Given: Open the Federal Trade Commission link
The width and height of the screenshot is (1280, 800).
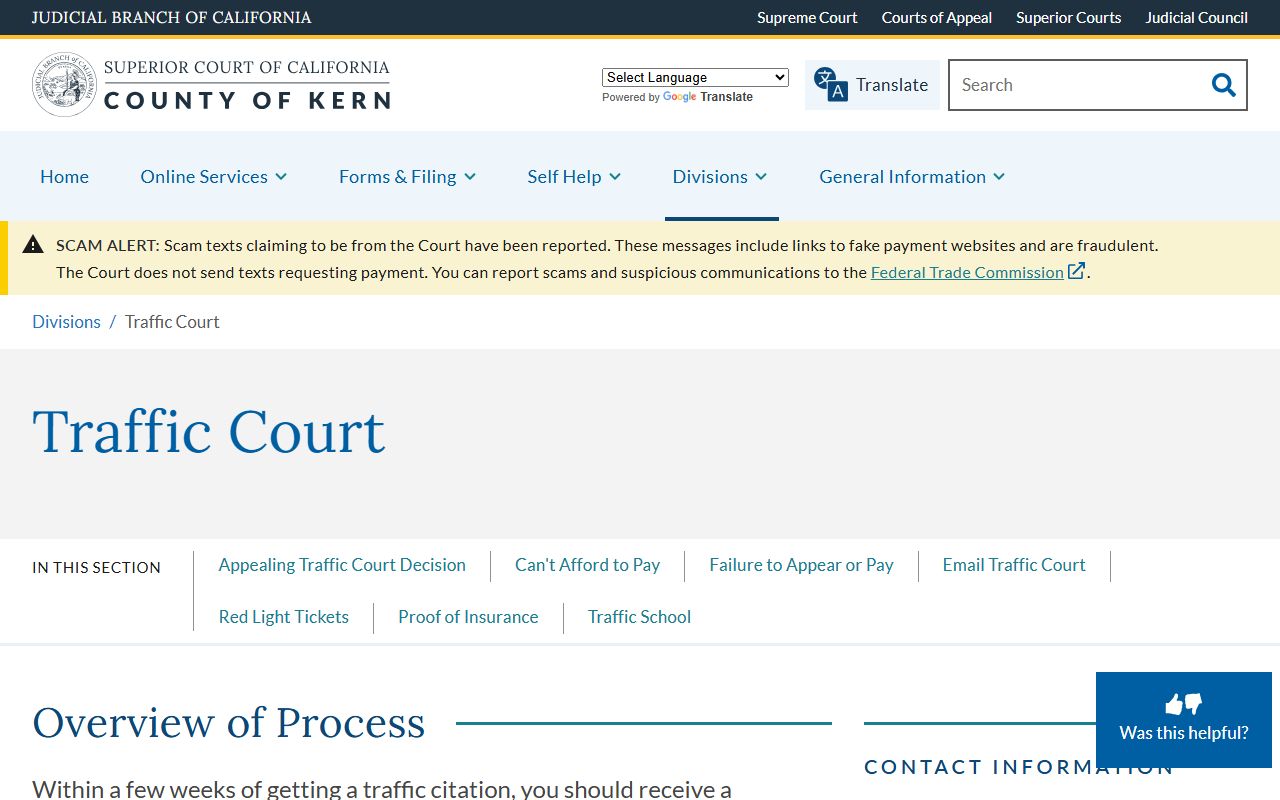Looking at the screenshot, I should tap(967, 272).
